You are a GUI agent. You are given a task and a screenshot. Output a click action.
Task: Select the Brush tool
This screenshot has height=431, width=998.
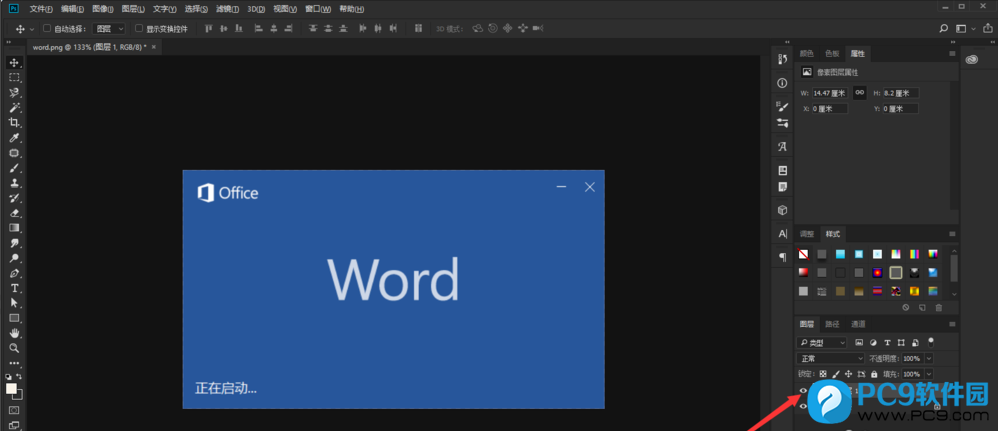click(13, 169)
